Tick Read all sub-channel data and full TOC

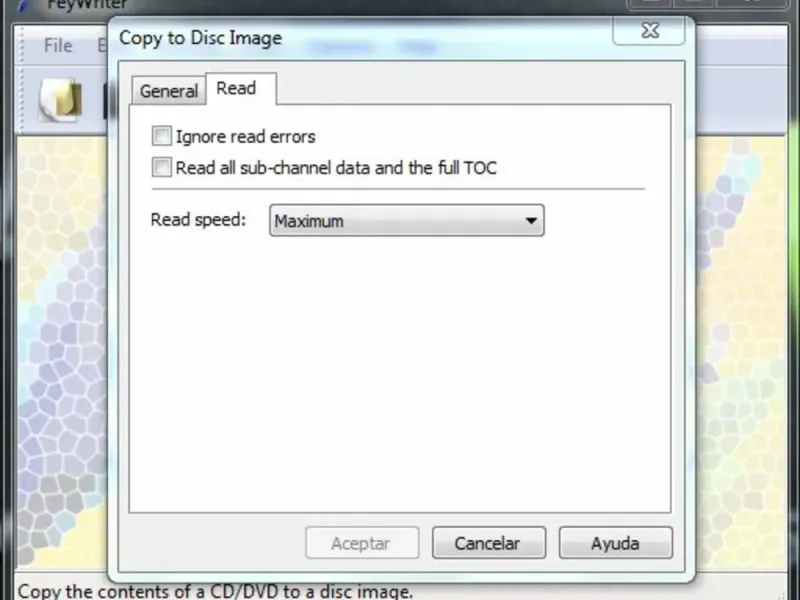162,167
